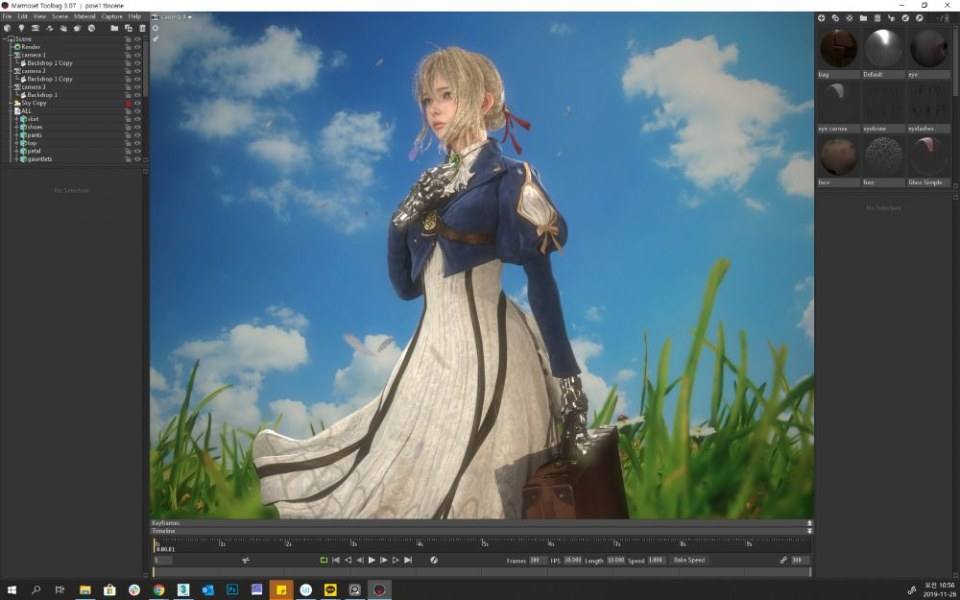960x600 pixels.
Task: Select the Render object in scene tree
Action: tap(31, 47)
